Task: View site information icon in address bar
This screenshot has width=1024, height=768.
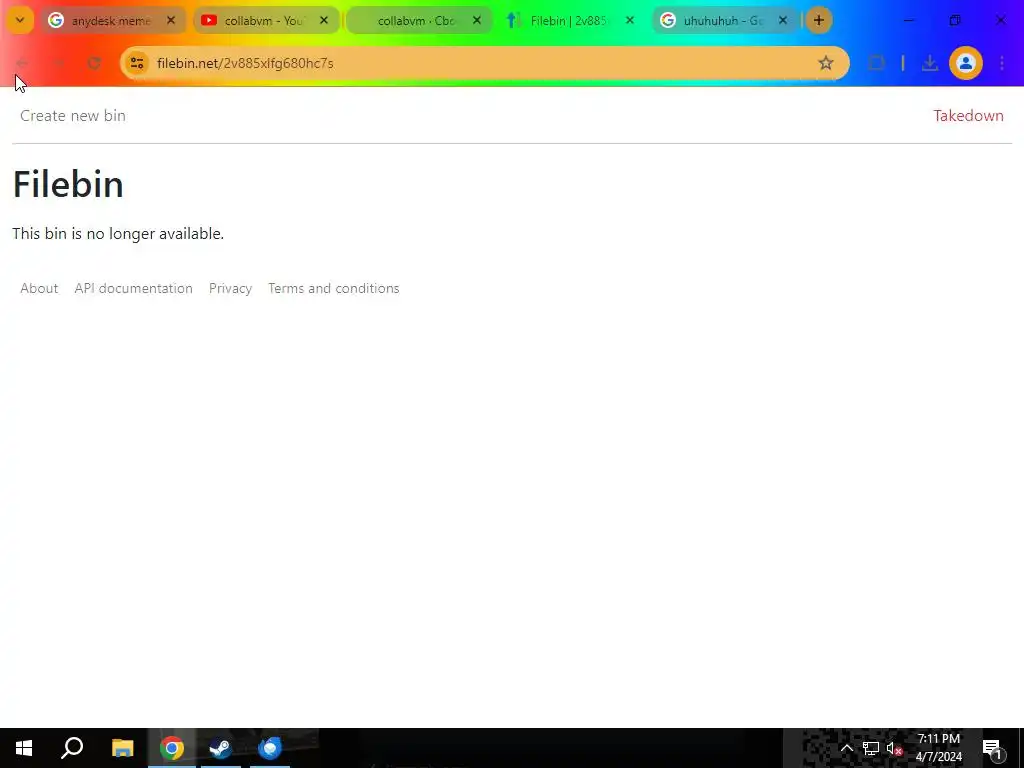Action: pos(137,63)
